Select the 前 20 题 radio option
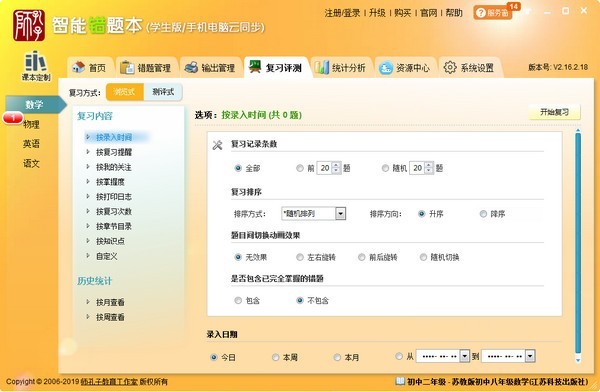The height and width of the screenshot is (392, 600). [x=300, y=168]
